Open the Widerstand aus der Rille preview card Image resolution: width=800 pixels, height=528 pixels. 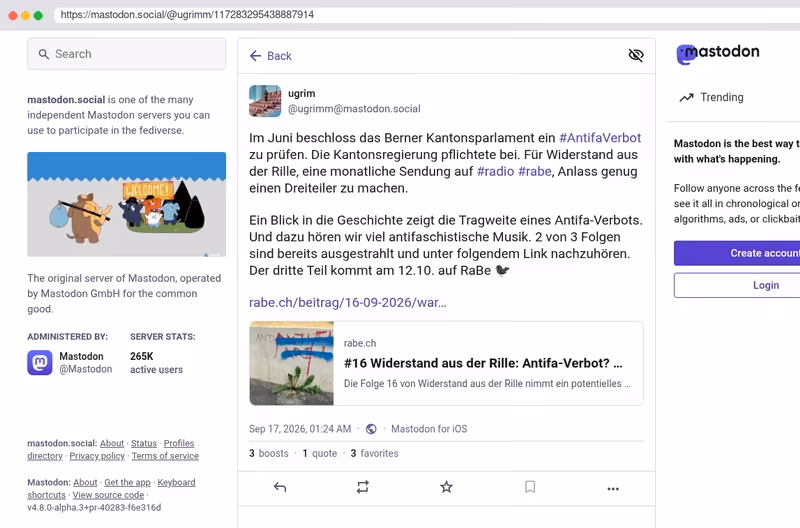tap(446, 363)
